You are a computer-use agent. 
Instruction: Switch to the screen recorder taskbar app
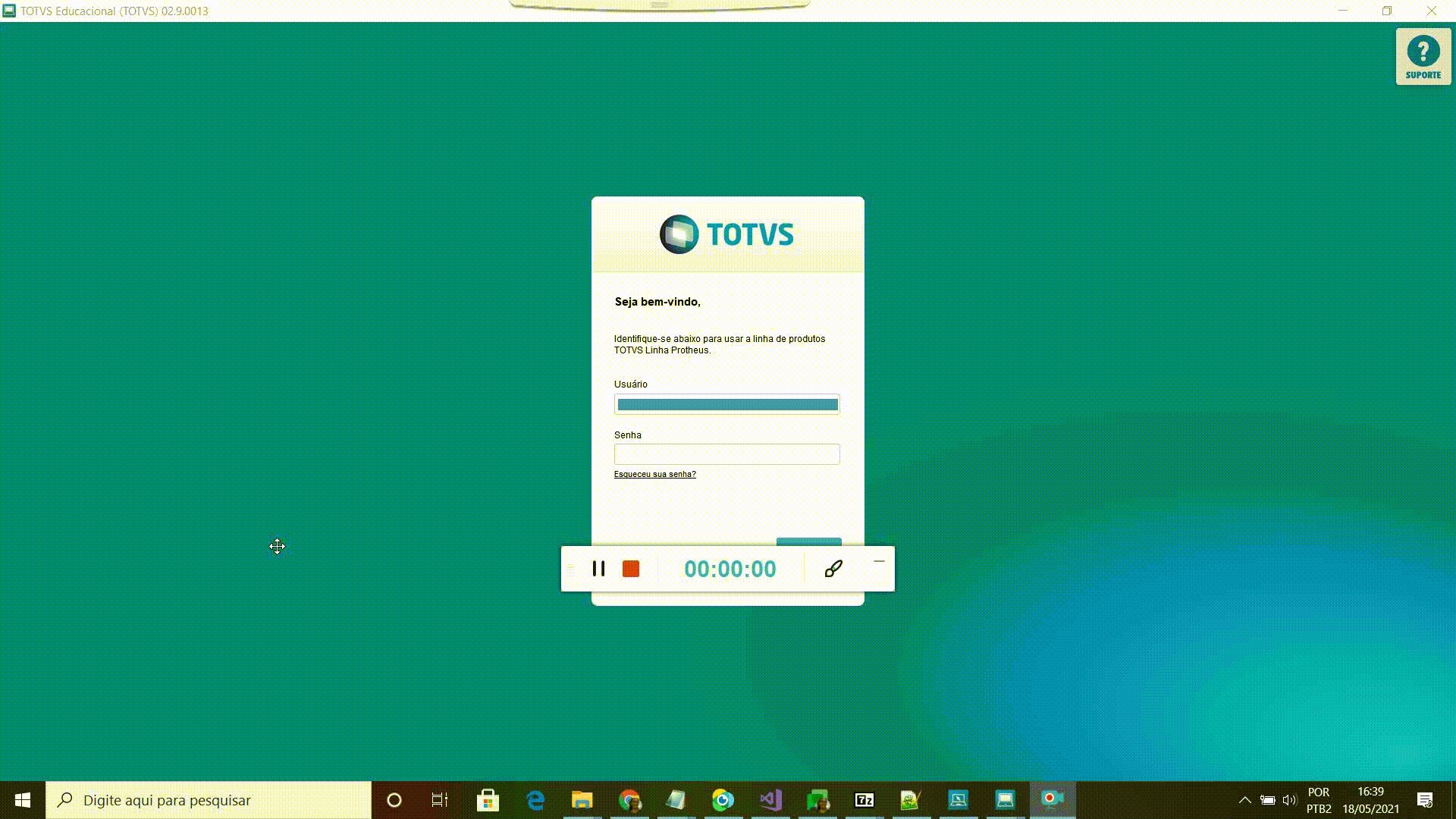[x=1053, y=800]
